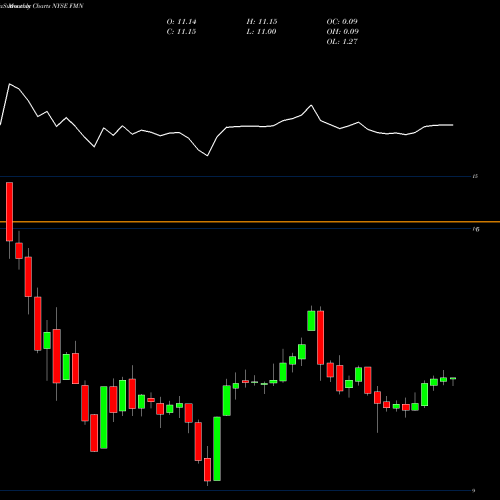This screenshot has height=500, width=500.
Task: Click the 'OL: 1.27' reading
Action: click(x=342, y=42)
